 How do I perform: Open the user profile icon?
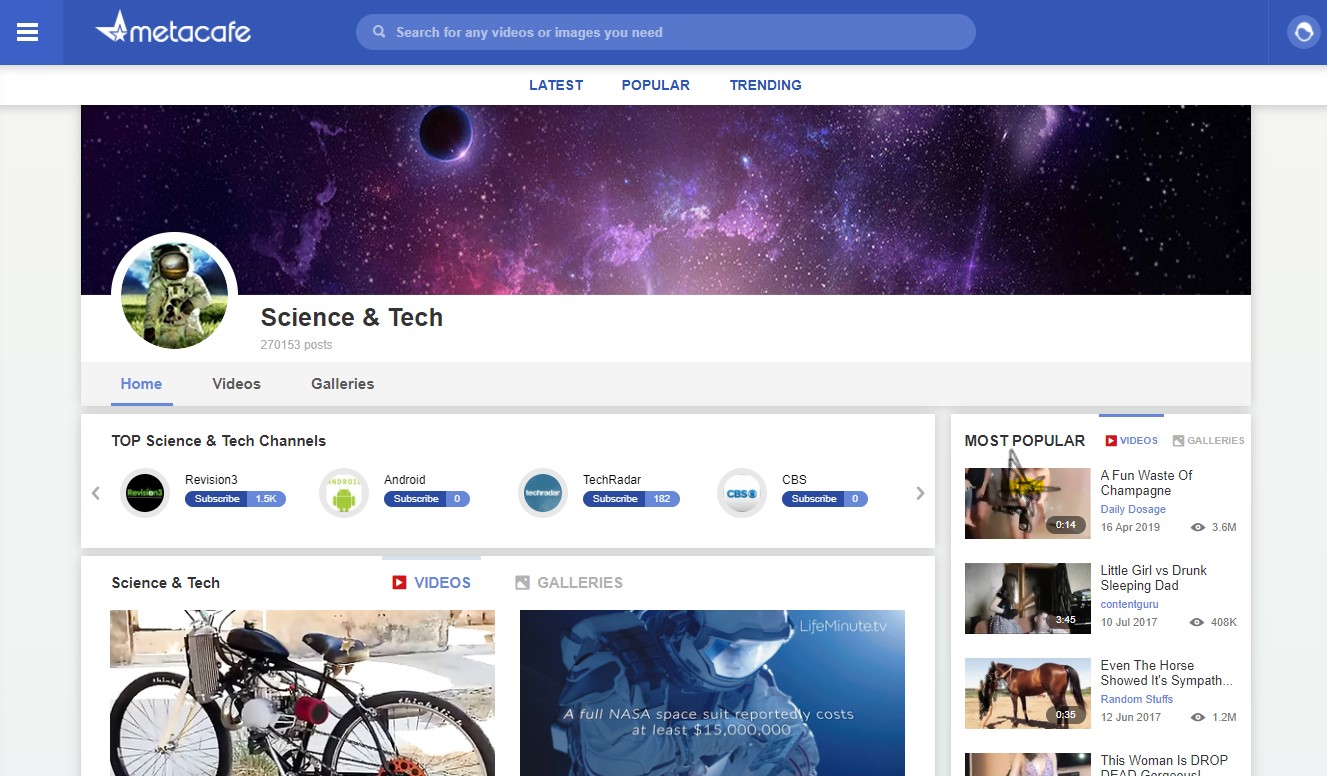coord(1304,32)
